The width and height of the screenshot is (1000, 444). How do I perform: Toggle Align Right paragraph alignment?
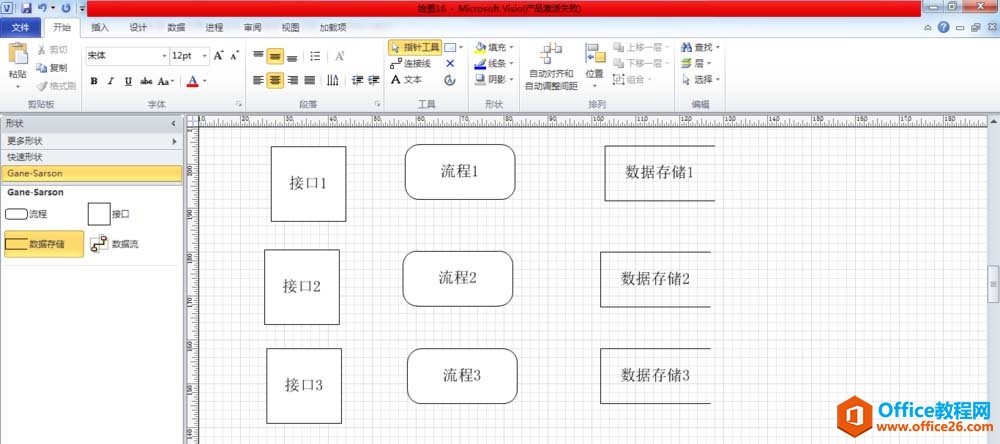click(292, 80)
